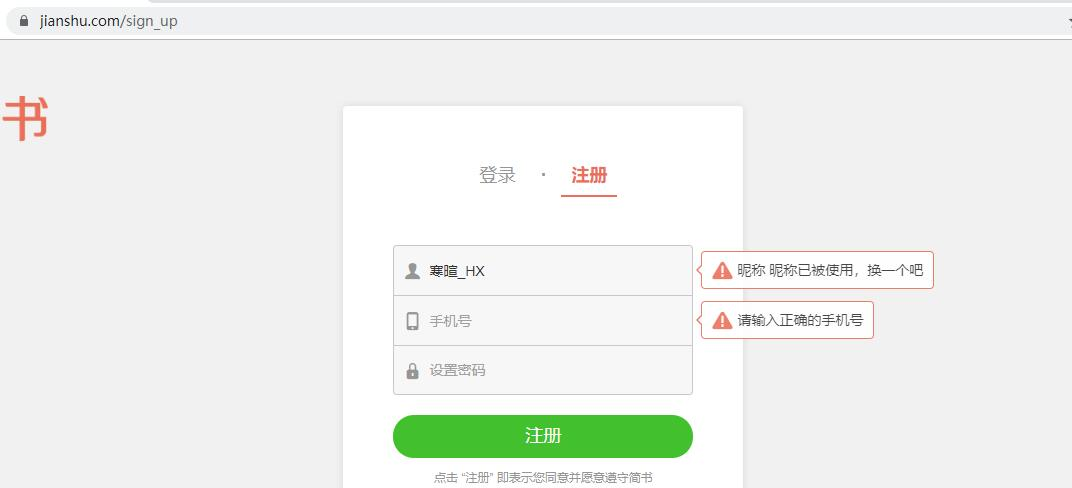Click the site security padlock in address bar
The height and width of the screenshot is (488, 1072).
25,21
